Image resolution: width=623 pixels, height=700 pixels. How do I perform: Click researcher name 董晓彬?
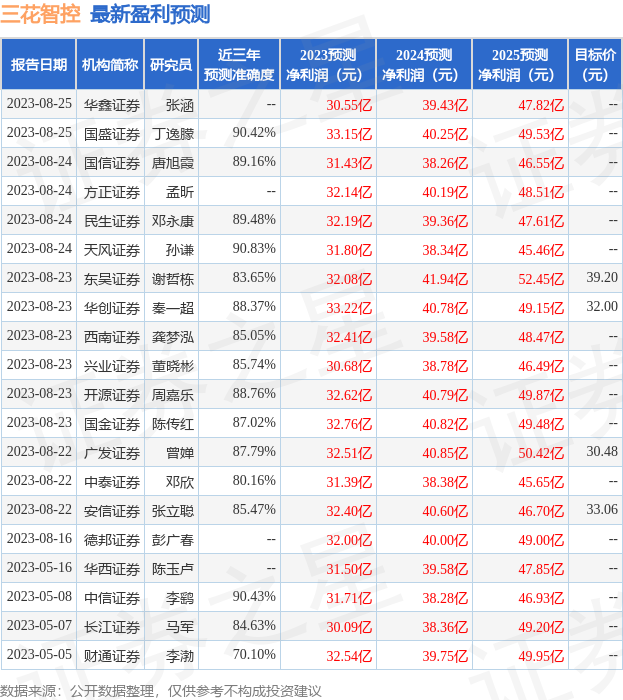pyautogui.click(x=173, y=367)
